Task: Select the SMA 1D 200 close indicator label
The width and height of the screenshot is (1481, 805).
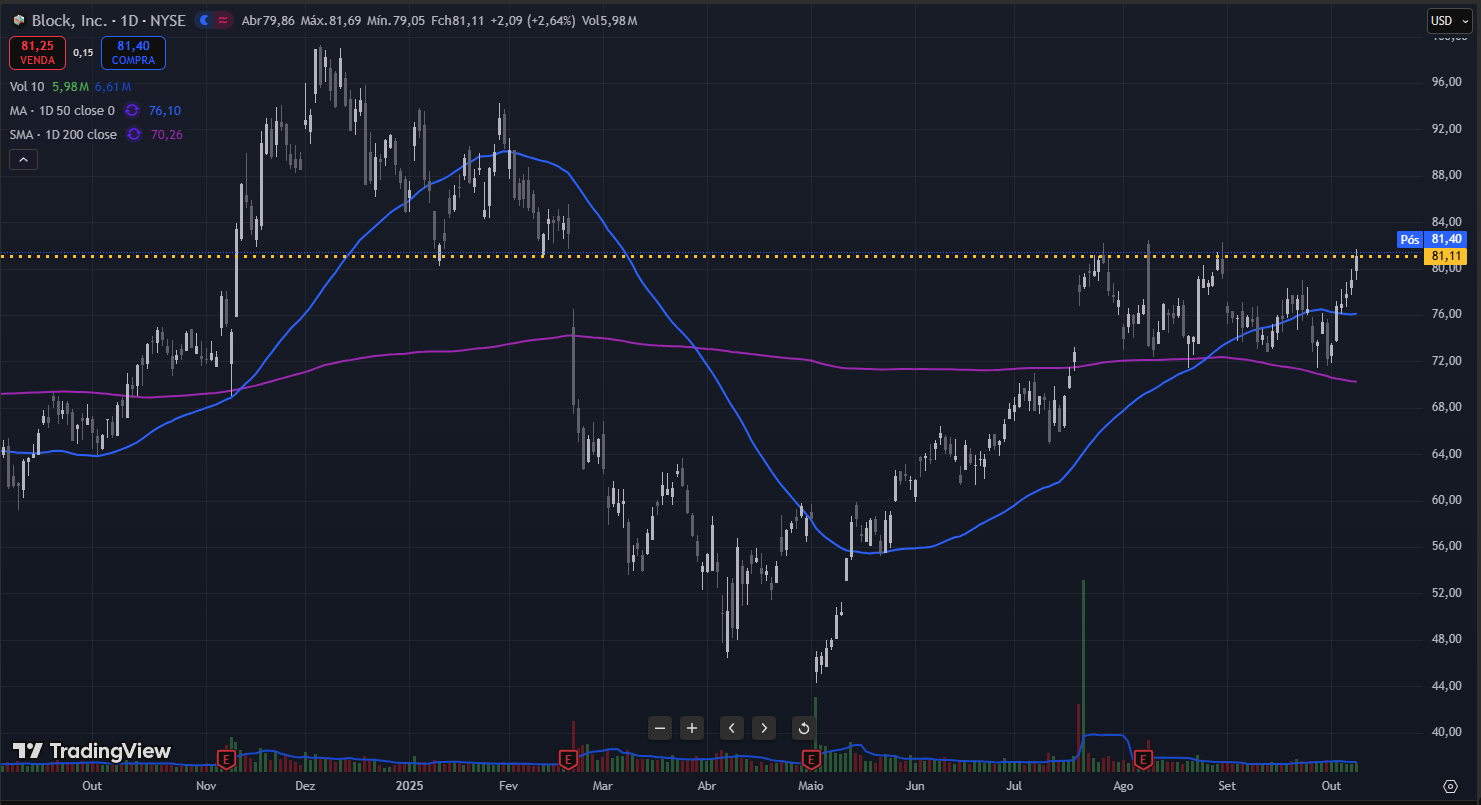Action: 64,135
